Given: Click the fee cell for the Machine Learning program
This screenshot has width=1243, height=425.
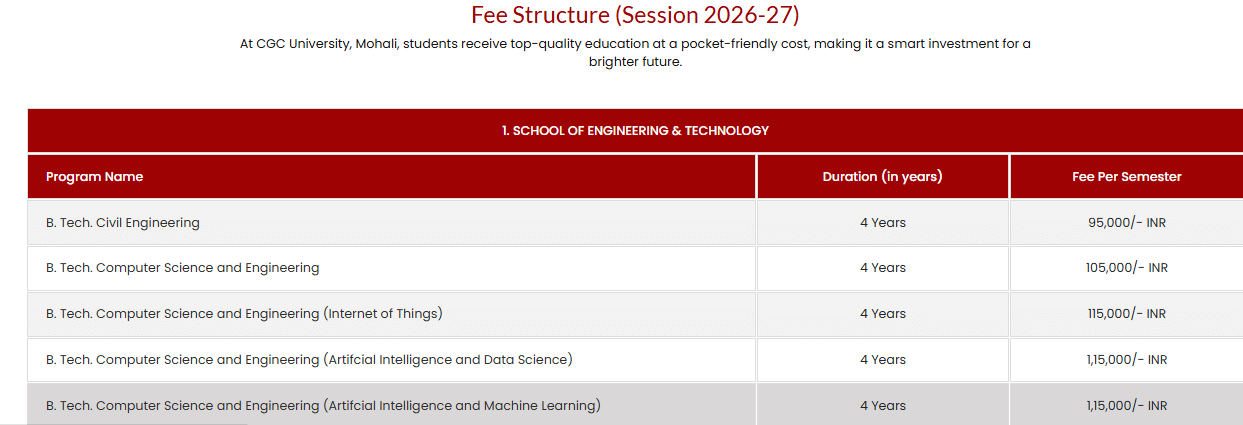Looking at the screenshot, I should pyautogui.click(x=1126, y=406).
